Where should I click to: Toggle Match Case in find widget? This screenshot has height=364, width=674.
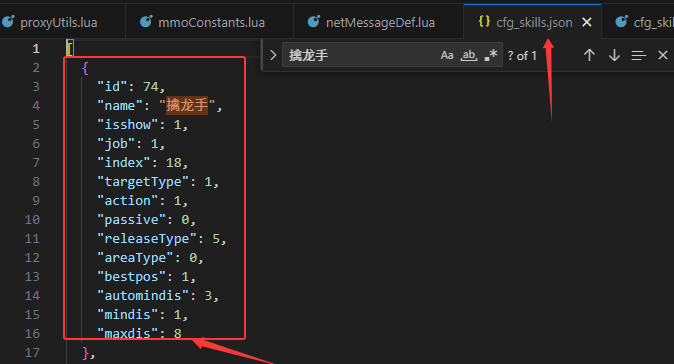(447, 55)
